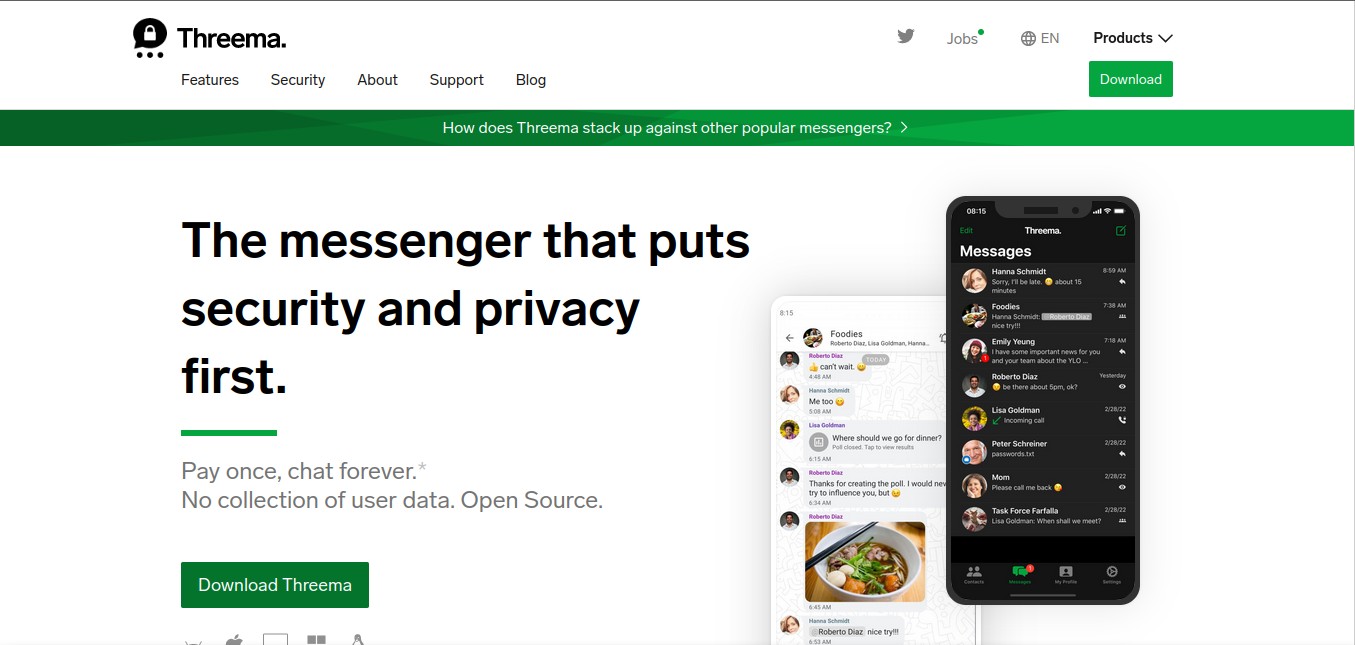Image resolution: width=1355 pixels, height=645 pixels.
Task: Open the About section
Action: point(377,80)
